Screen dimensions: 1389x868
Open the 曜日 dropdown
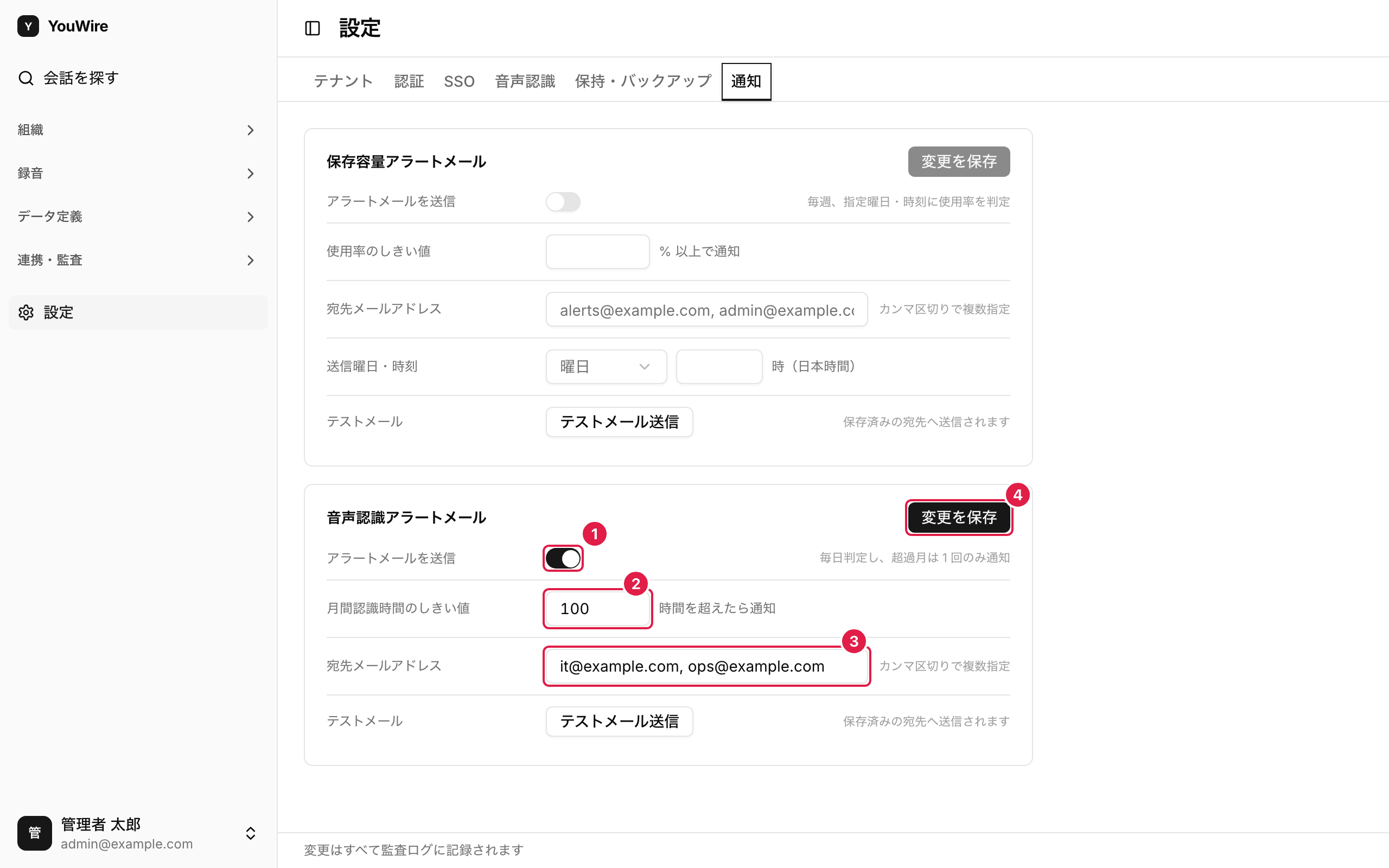point(606,367)
